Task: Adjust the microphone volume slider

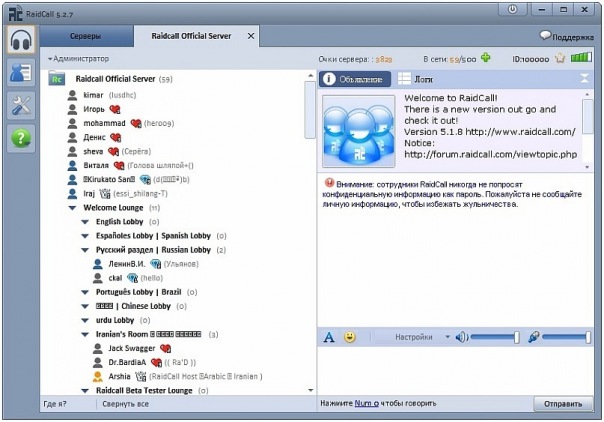Action: coord(566,337)
